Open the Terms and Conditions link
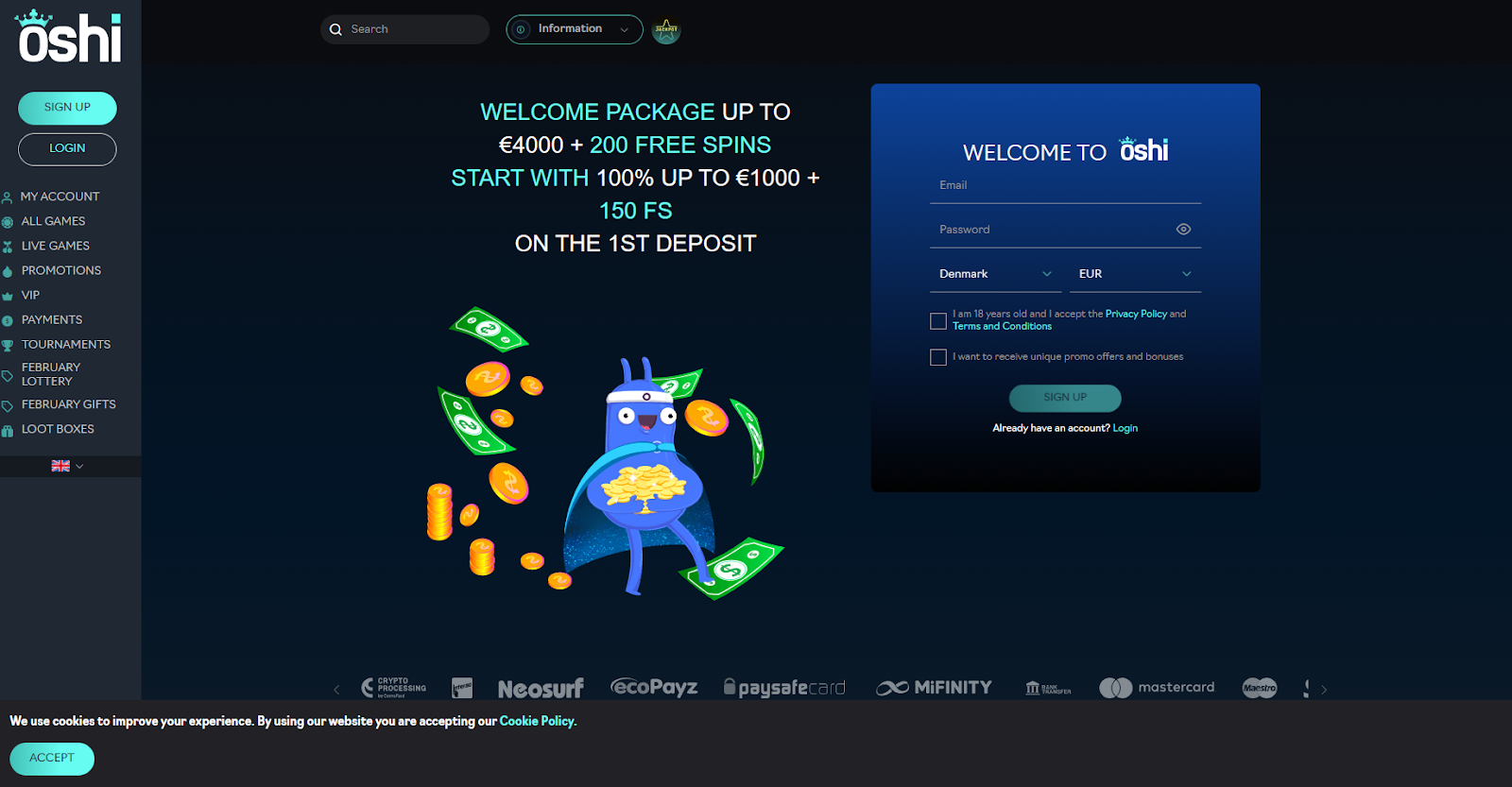The image size is (1512, 787). coord(1002,326)
